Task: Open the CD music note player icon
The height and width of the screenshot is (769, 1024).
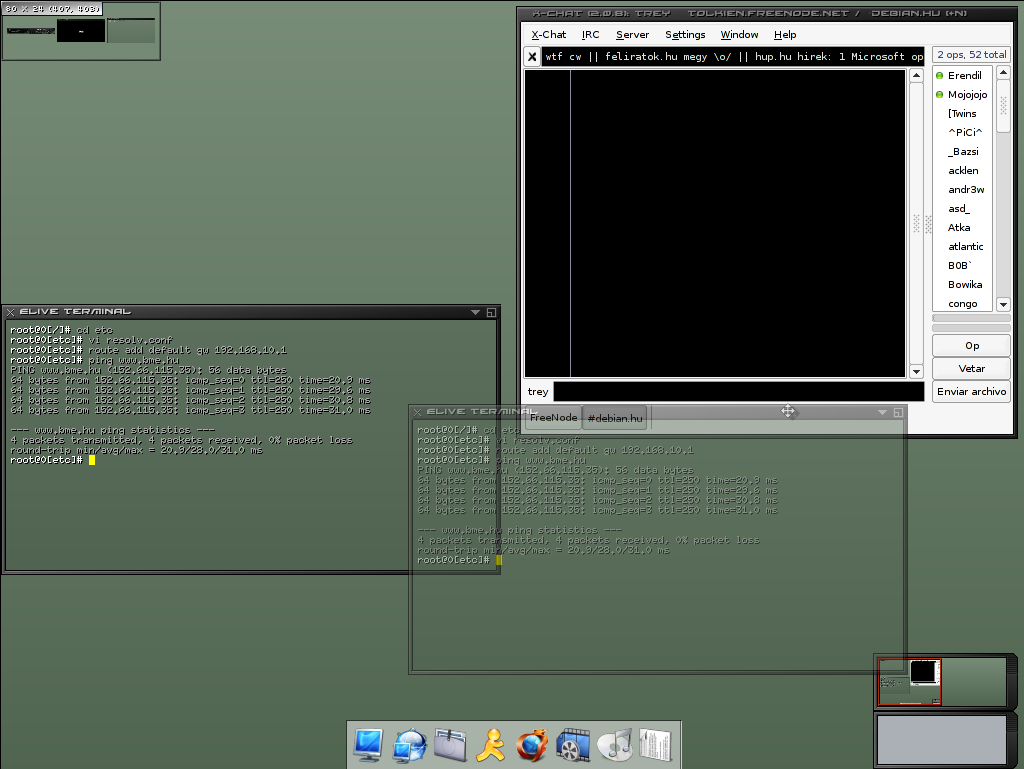Action: pos(614,745)
